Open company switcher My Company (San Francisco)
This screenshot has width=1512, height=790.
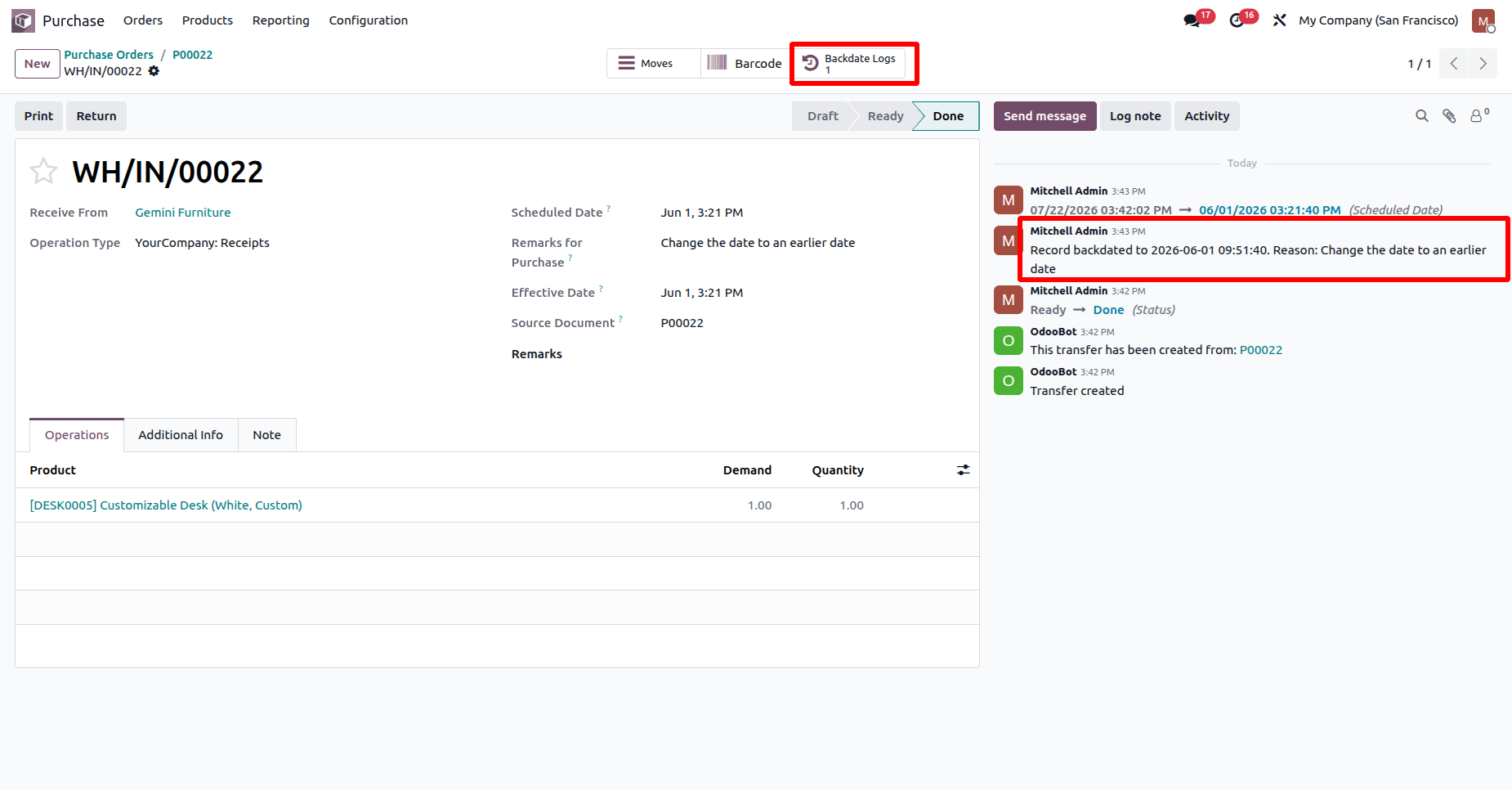1378,20
